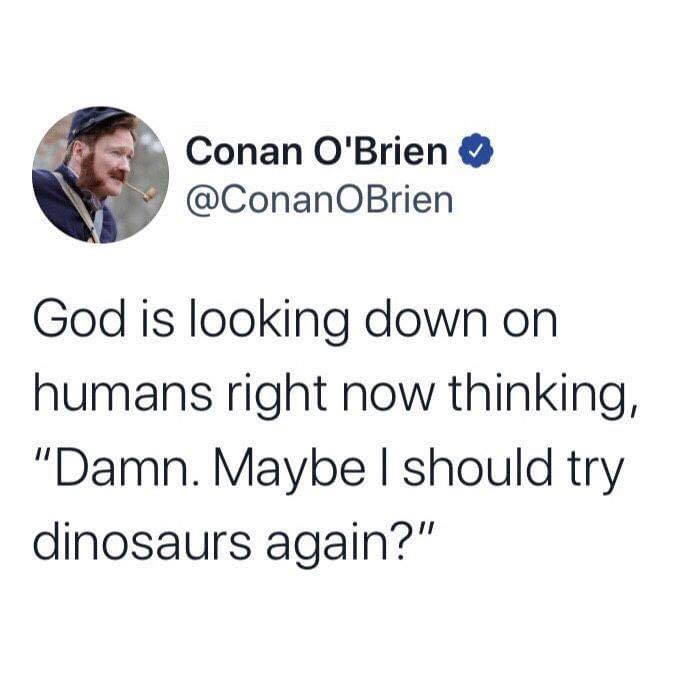681x681 pixels.
Task: Click the cap in the profile photo
Action: point(98,122)
